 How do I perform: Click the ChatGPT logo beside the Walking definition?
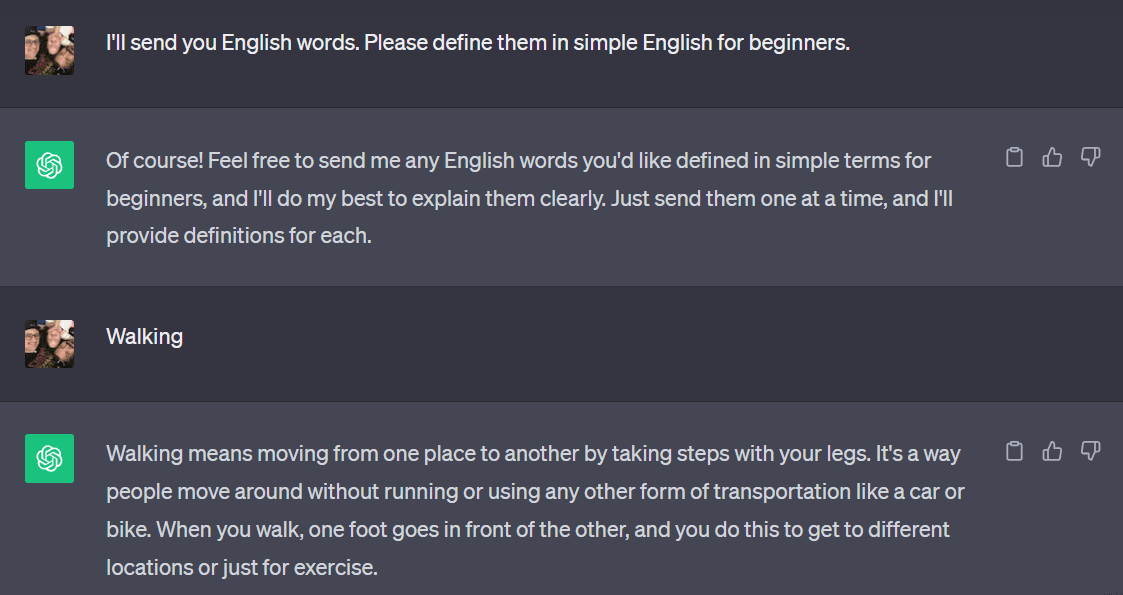click(49, 458)
